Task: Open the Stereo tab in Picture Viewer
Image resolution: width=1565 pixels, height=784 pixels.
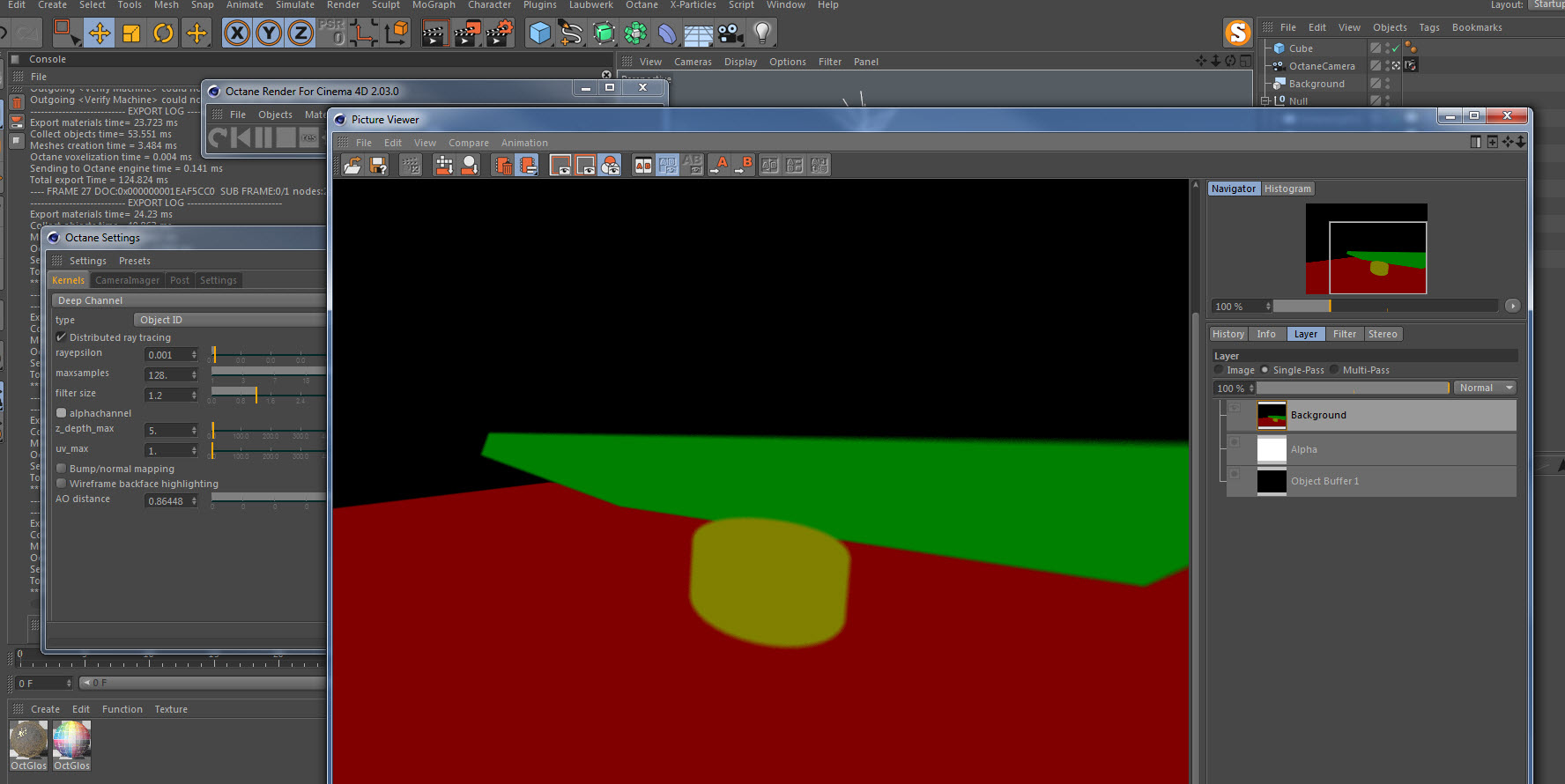Action: tap(1383, 334)
